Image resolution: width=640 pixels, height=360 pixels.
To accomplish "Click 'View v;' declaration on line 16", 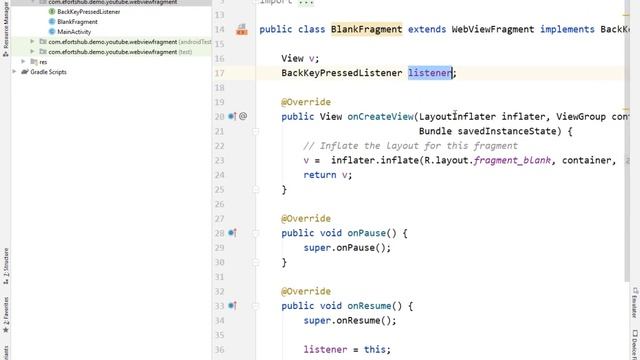I will pyautogui.click(x=300, y=58).
